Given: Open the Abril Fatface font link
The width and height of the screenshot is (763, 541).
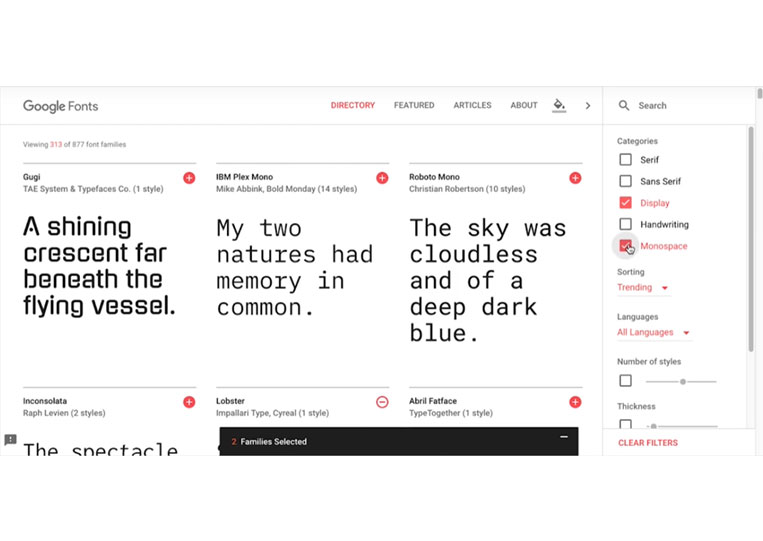Looking at the screenshot, I should pos(433,401).
